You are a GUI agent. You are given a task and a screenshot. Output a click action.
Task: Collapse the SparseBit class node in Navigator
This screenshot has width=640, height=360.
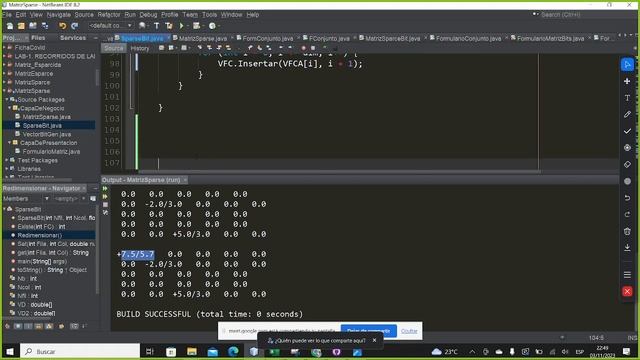point(4,209)
